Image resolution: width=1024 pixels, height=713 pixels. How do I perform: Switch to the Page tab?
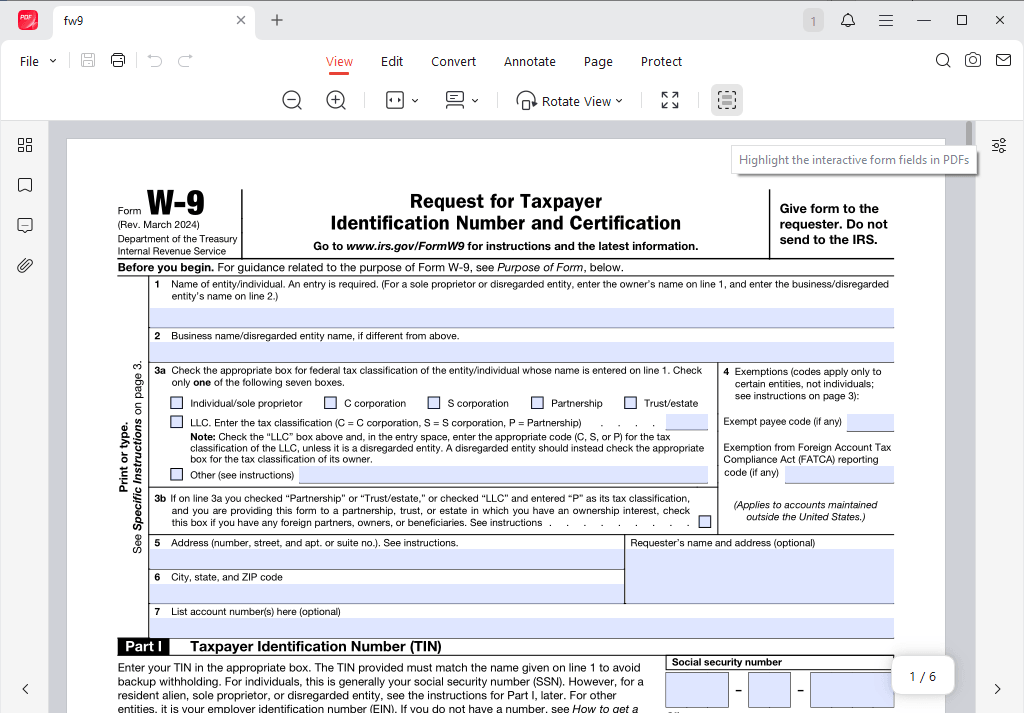click(598, 61)
